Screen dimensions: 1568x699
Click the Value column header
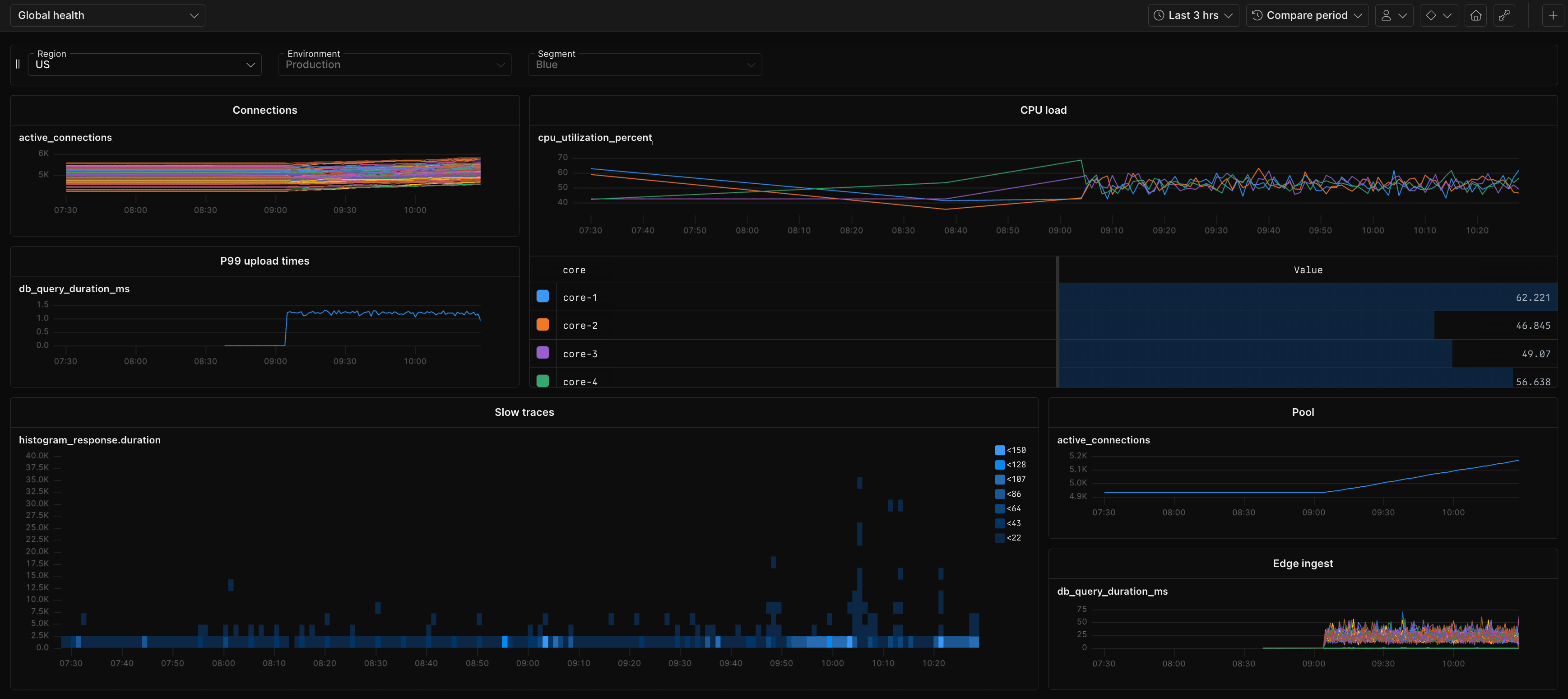pos(1308,270)
